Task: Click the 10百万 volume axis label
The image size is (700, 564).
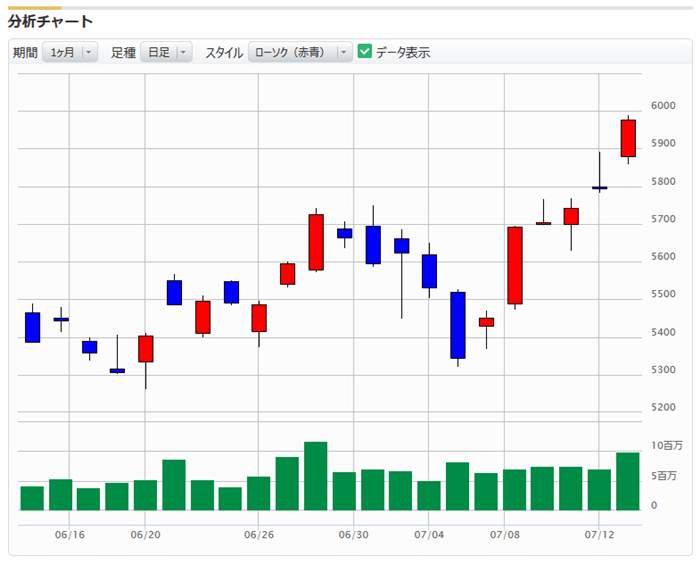Action: point(666,445)
